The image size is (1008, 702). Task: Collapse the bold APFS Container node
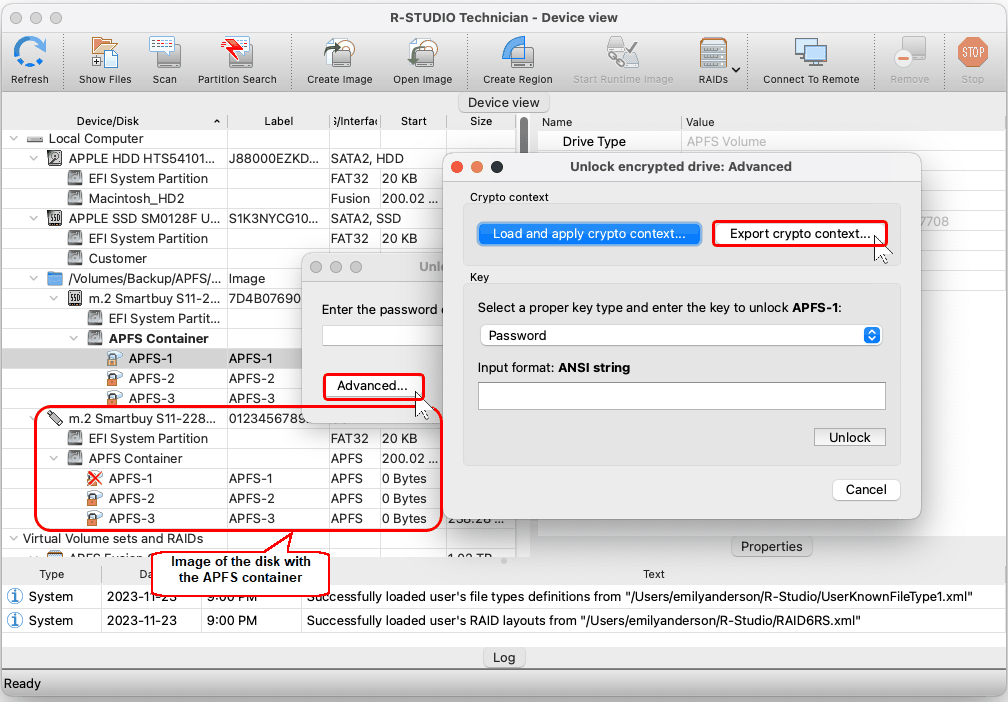tap(74, 338)
